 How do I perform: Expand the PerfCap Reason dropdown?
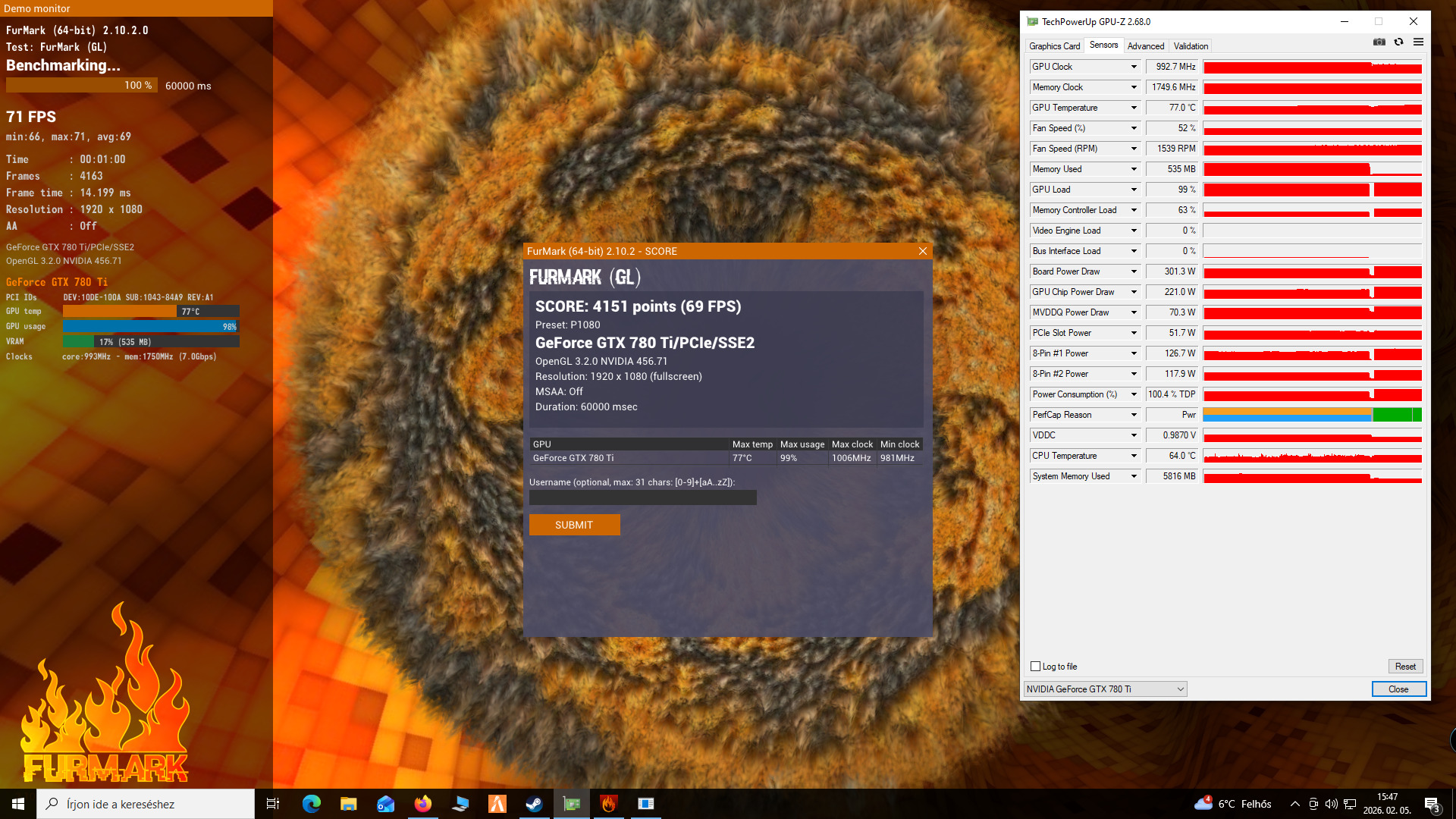(x=1134, y=415)
